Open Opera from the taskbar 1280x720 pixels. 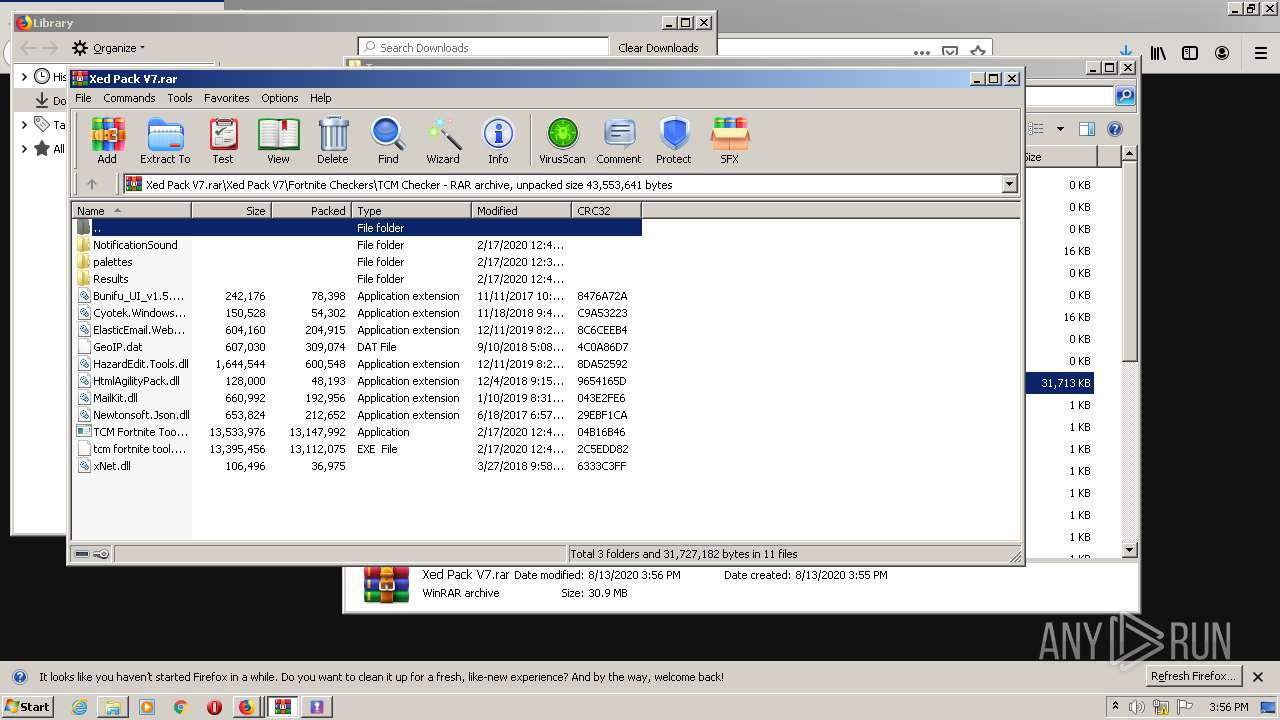(214, 707)
